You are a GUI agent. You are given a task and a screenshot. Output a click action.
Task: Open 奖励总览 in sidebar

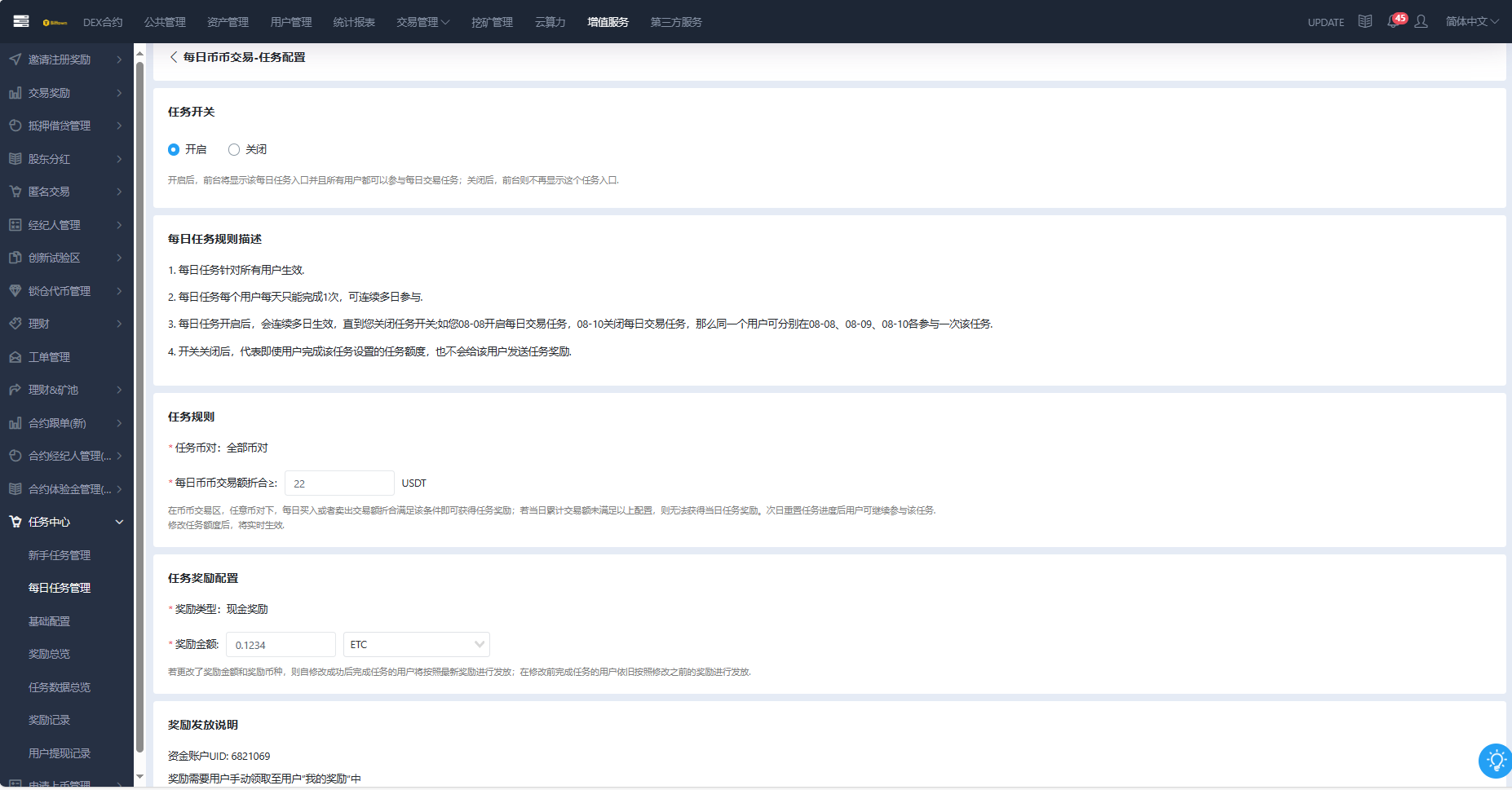(49, 654)
